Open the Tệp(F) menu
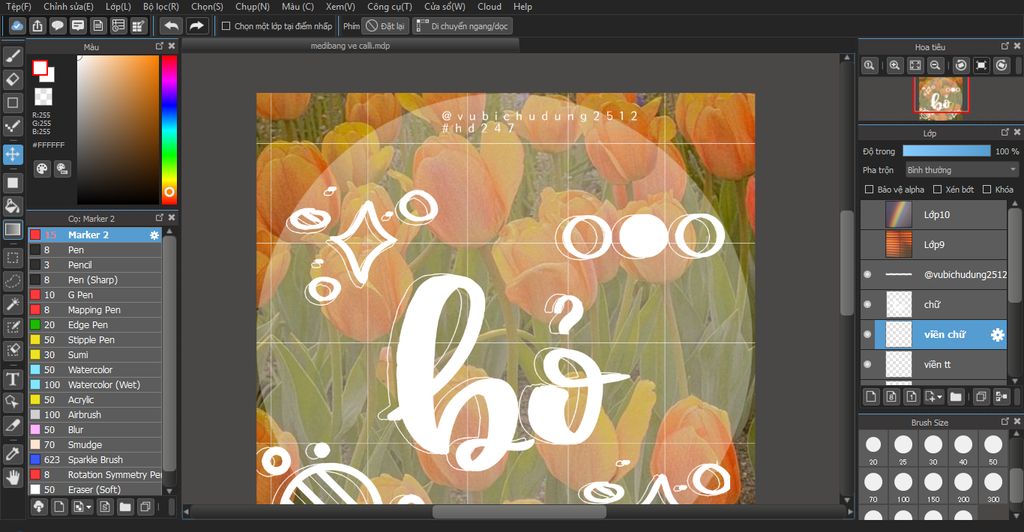Image resolution: width=1024 pixels, height=532 pixels. coord(18,7)
